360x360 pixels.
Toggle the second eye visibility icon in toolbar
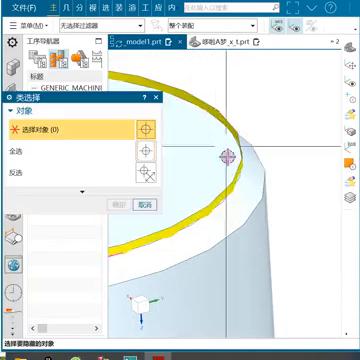295,26
